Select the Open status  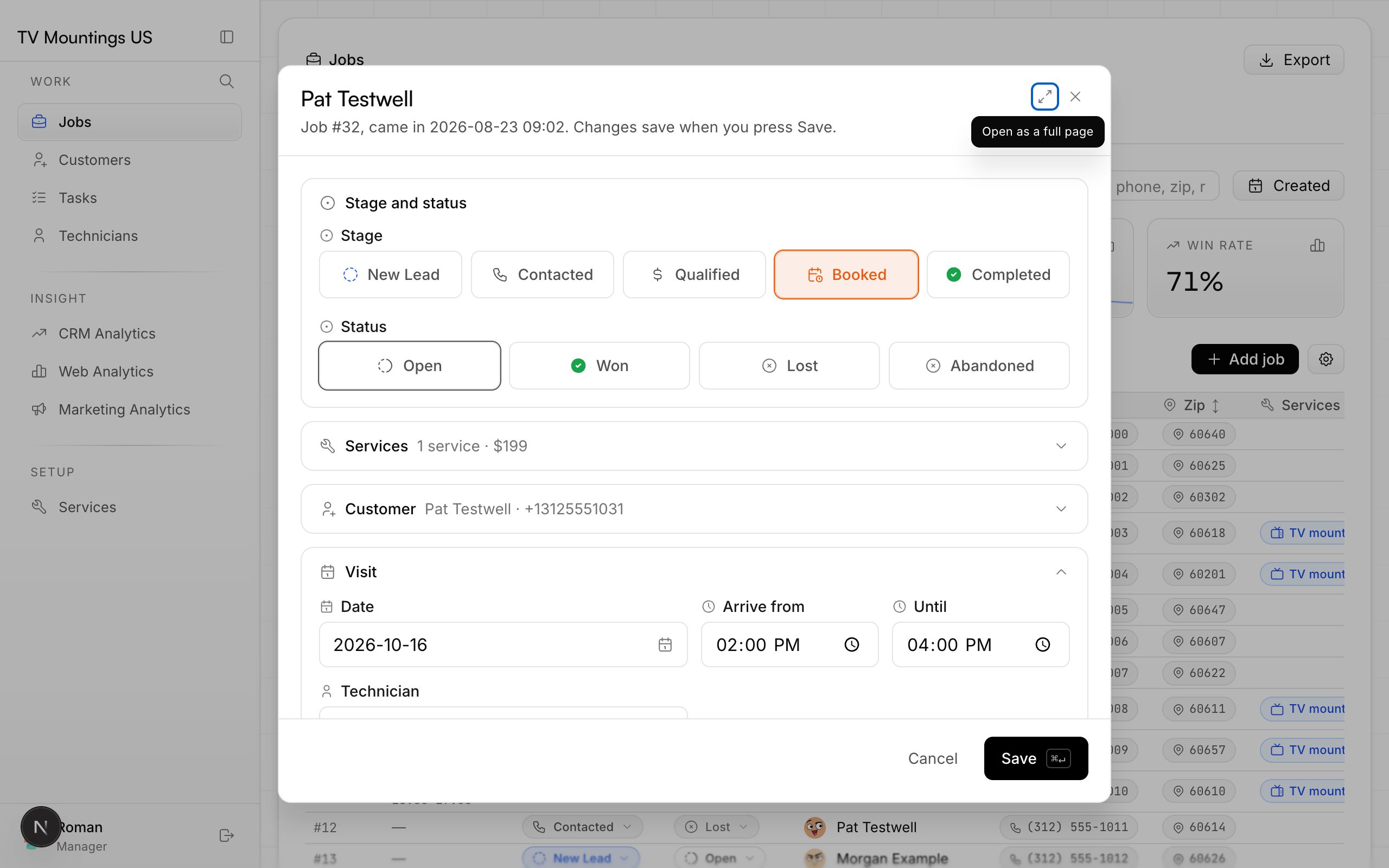pos(409,366)
